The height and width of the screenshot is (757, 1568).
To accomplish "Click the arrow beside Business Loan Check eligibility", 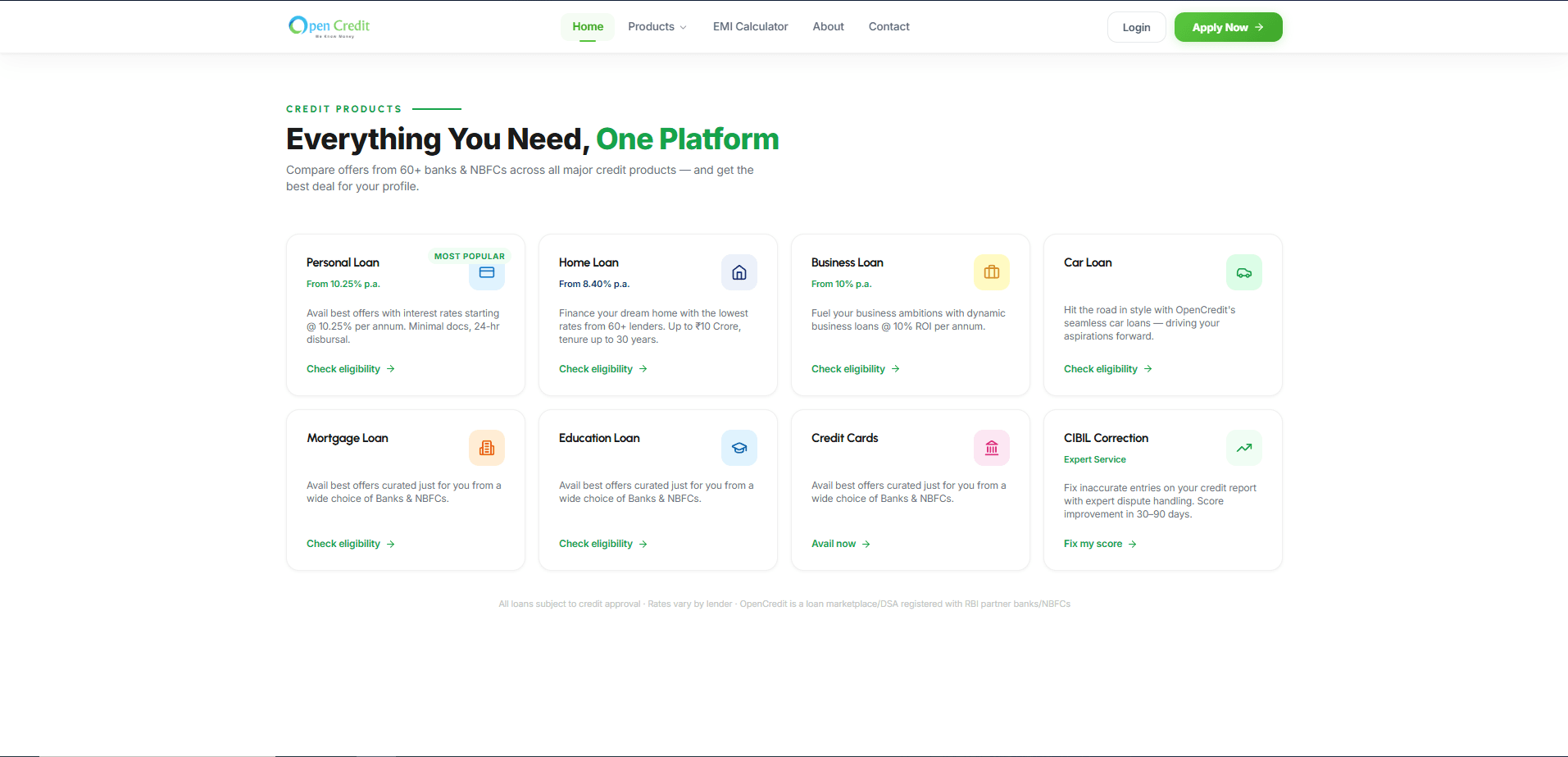I will click(896, 369).
